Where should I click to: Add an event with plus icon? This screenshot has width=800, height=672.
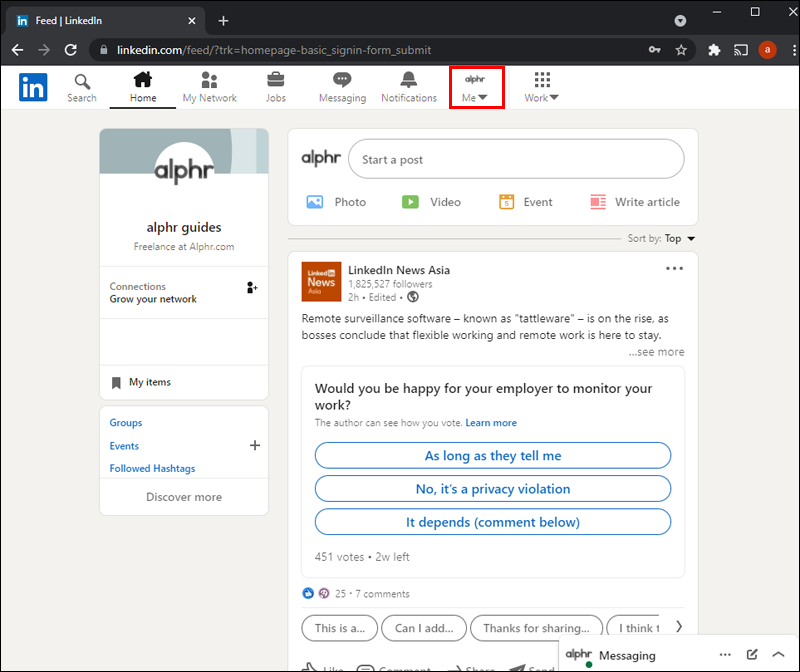point(254,445)
